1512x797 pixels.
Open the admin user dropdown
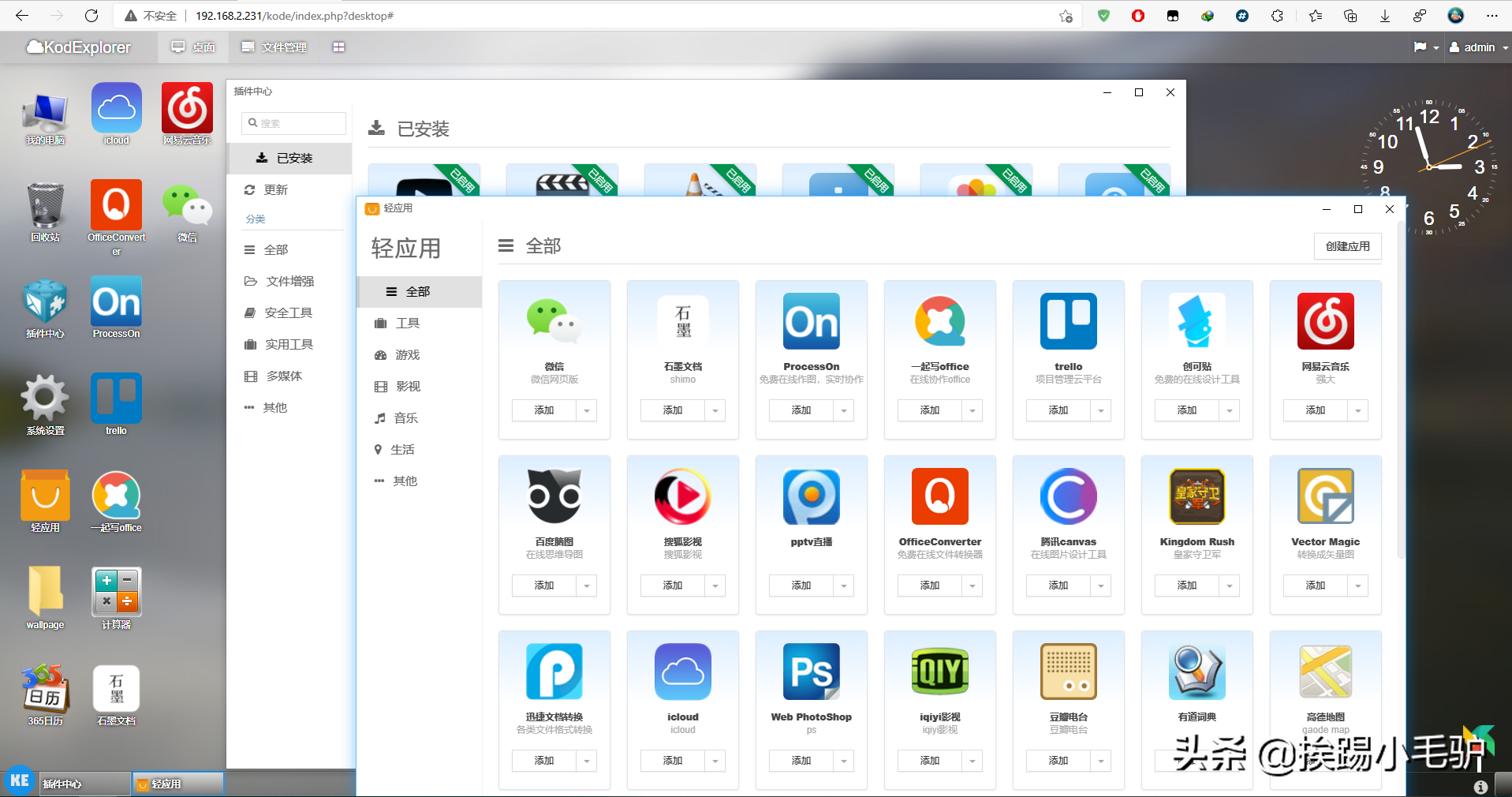[1479, 47]
